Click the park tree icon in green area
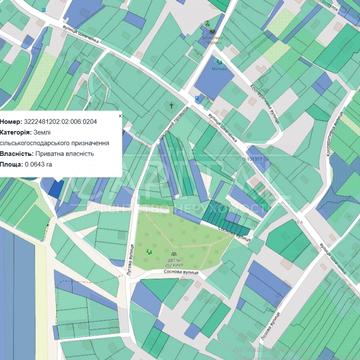Image resolution: width=360 pixels, height=360 pixels. click(149, 251)
